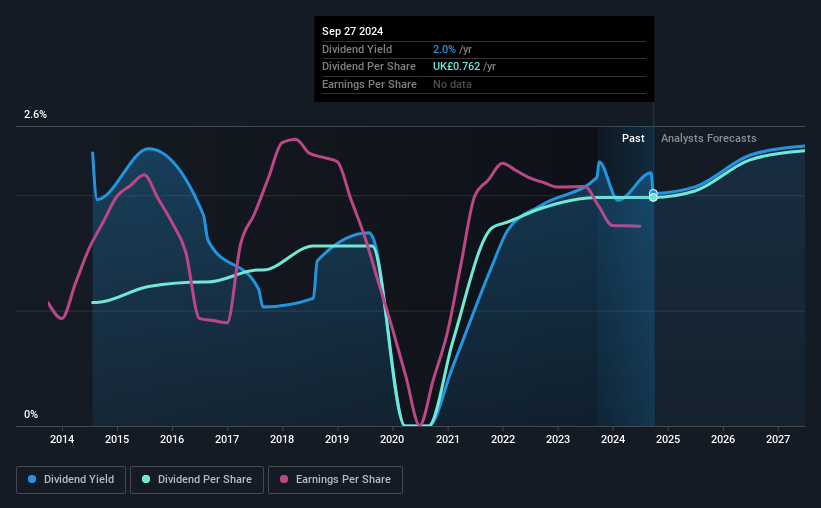Viewport: 821px width, 508px height.
Task: Toggle the Earnings Per Share legend series
Action: (x=335, y=479)
